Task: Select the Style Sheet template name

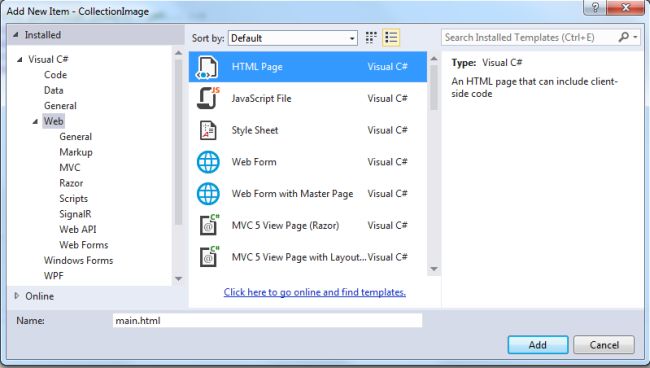Action: [255, 130]
